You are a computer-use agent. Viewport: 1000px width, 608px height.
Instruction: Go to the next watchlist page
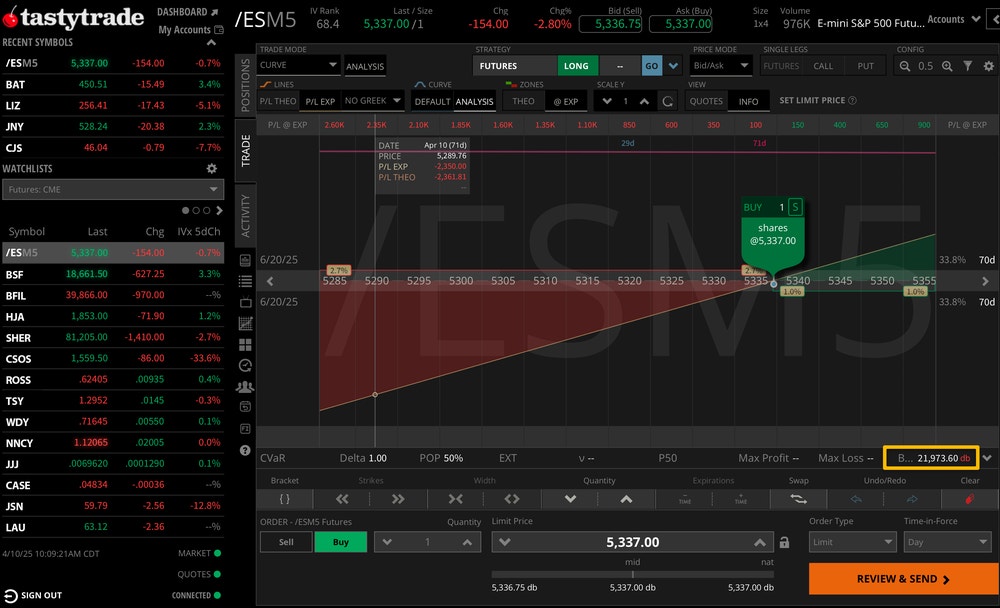click(219, 211)
